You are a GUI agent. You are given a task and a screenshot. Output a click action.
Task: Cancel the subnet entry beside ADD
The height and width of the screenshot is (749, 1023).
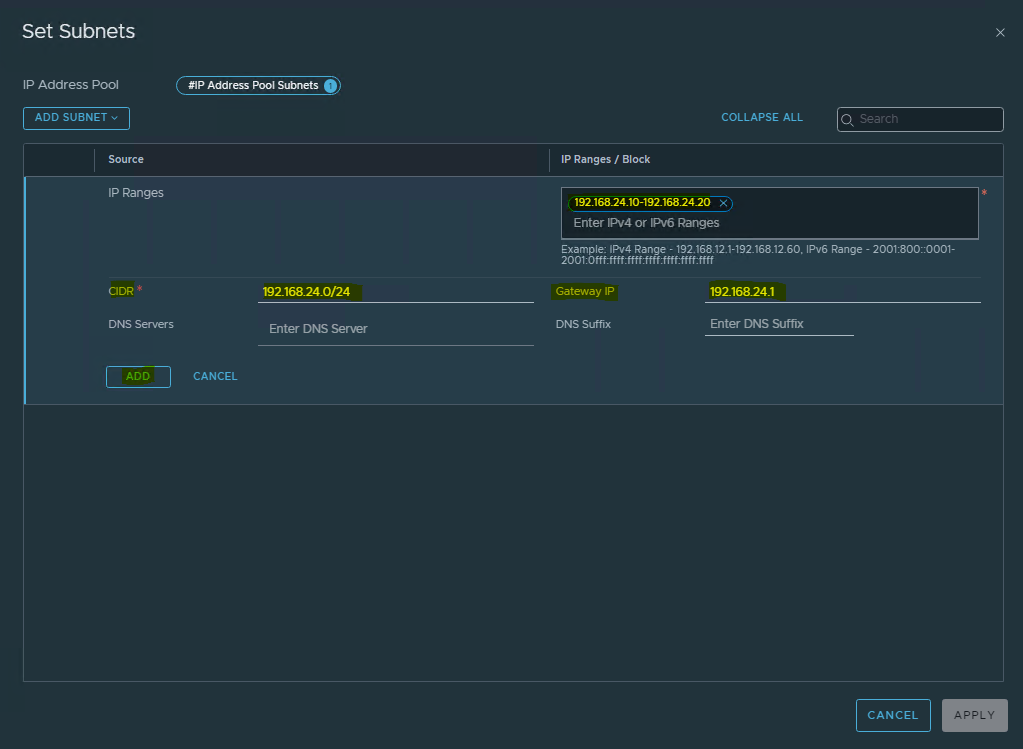click(215, 377)
